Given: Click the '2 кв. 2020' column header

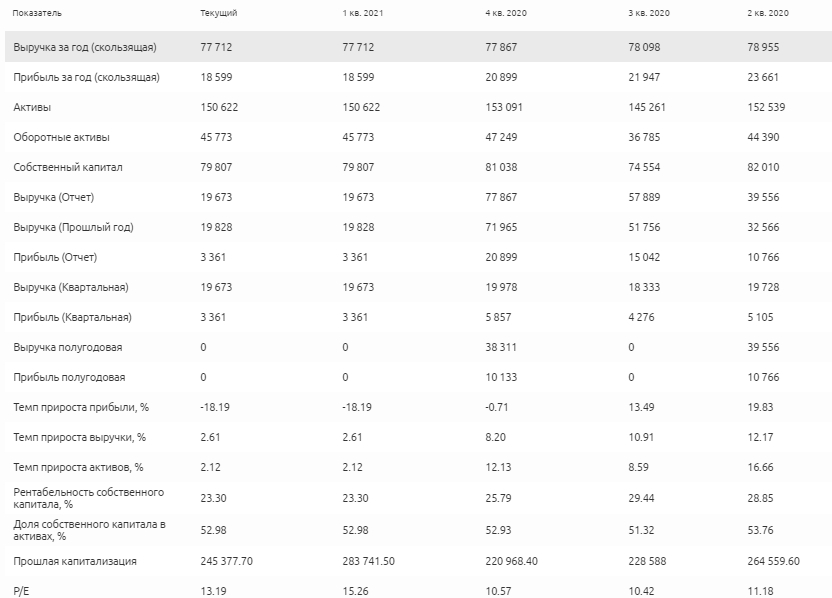Looking at the screenshot, I should coord(768,13).
